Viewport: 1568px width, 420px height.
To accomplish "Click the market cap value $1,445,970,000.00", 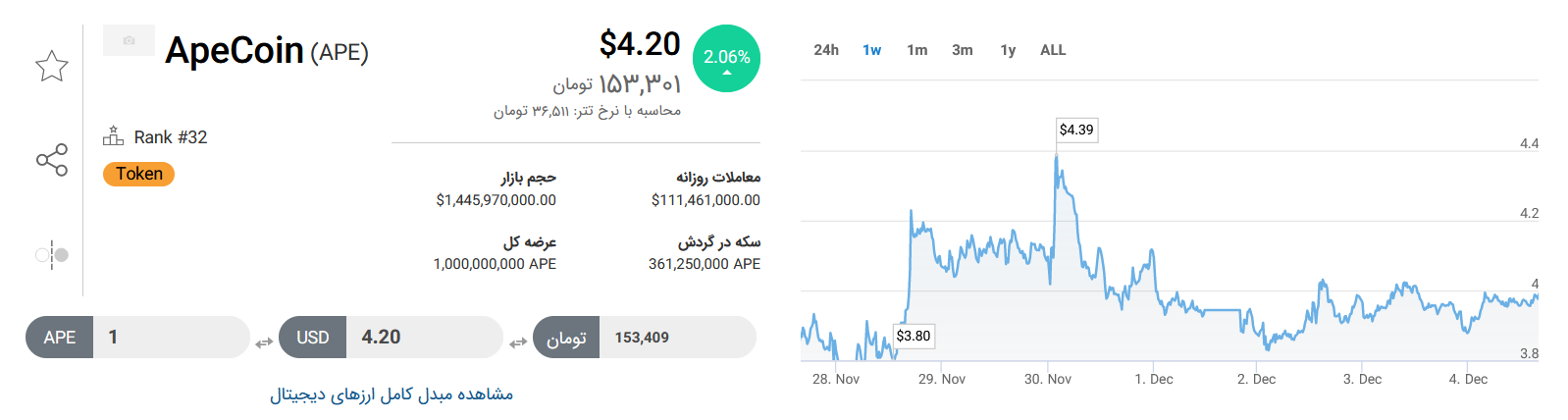I will click(x=497, y=200).
